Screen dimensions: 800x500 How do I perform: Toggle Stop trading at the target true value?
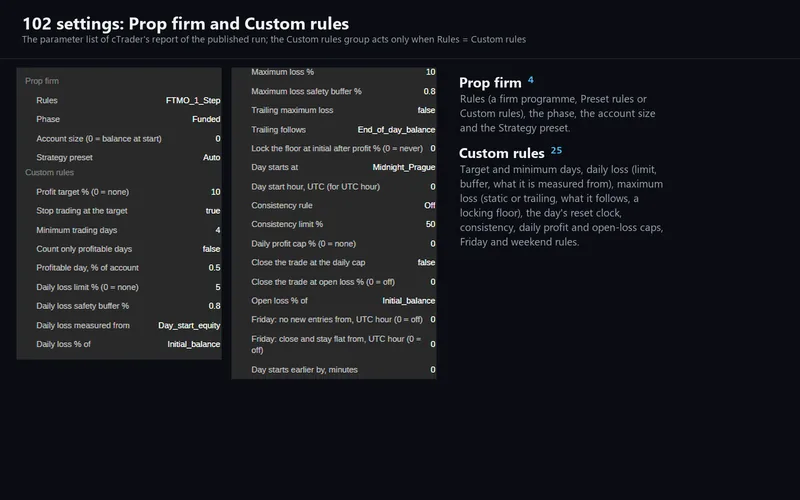[x=213, y=211]
